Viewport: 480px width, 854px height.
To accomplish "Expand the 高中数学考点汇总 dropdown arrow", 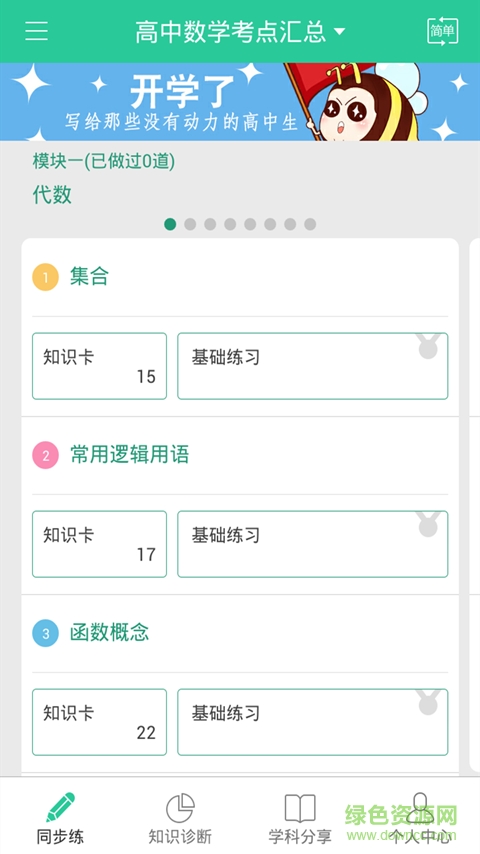I will (339, 32).
